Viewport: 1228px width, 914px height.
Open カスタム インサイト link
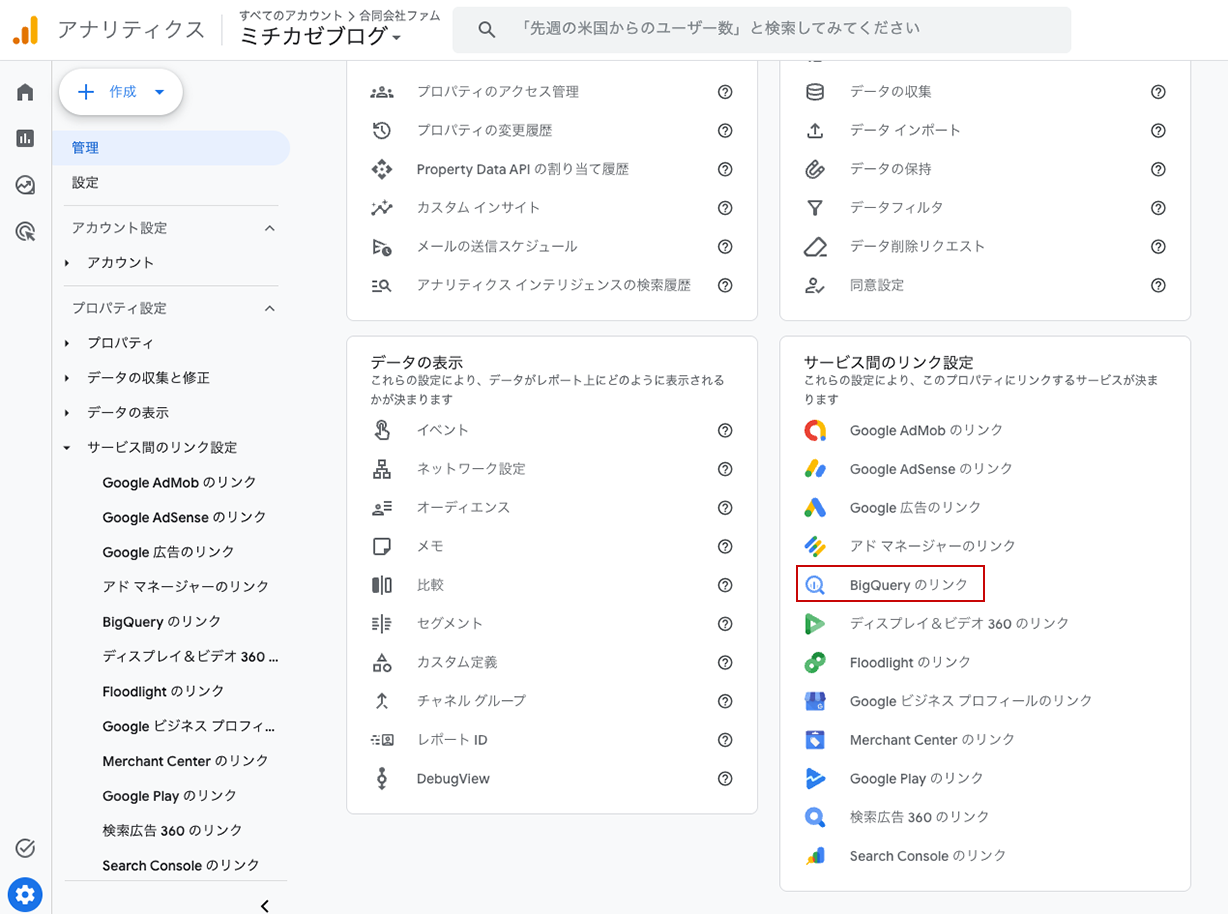(478, 208)
